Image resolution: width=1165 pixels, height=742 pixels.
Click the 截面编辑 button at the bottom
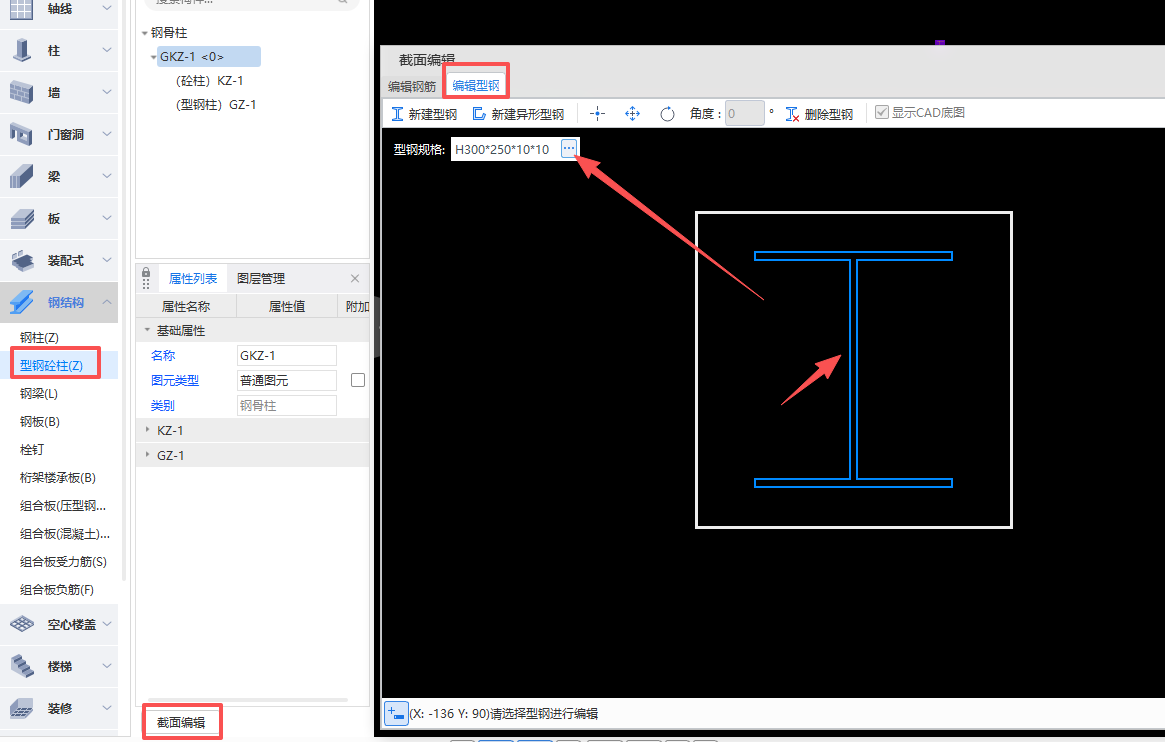[x=181, y=722]
